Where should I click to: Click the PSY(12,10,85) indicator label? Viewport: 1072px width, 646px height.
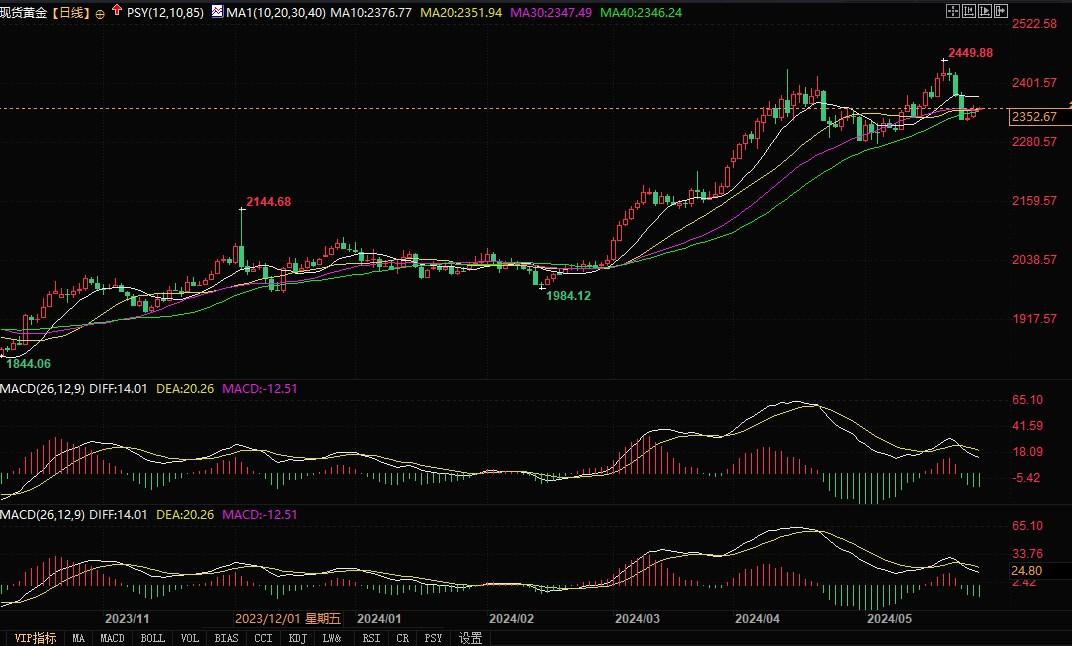[165, 12]
